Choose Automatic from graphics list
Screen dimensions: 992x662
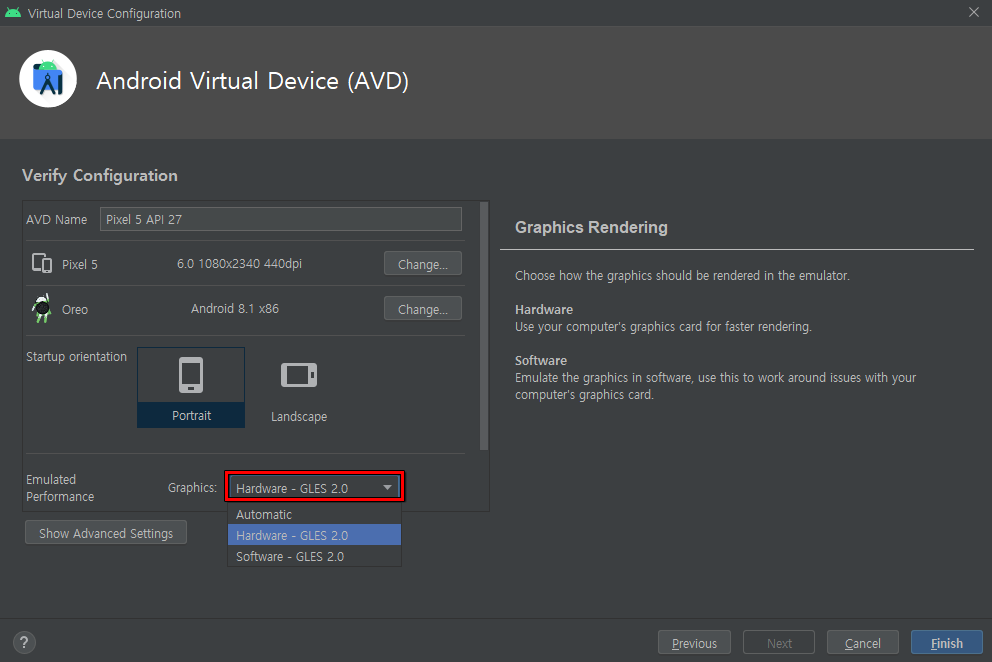[x=314, y=515]
